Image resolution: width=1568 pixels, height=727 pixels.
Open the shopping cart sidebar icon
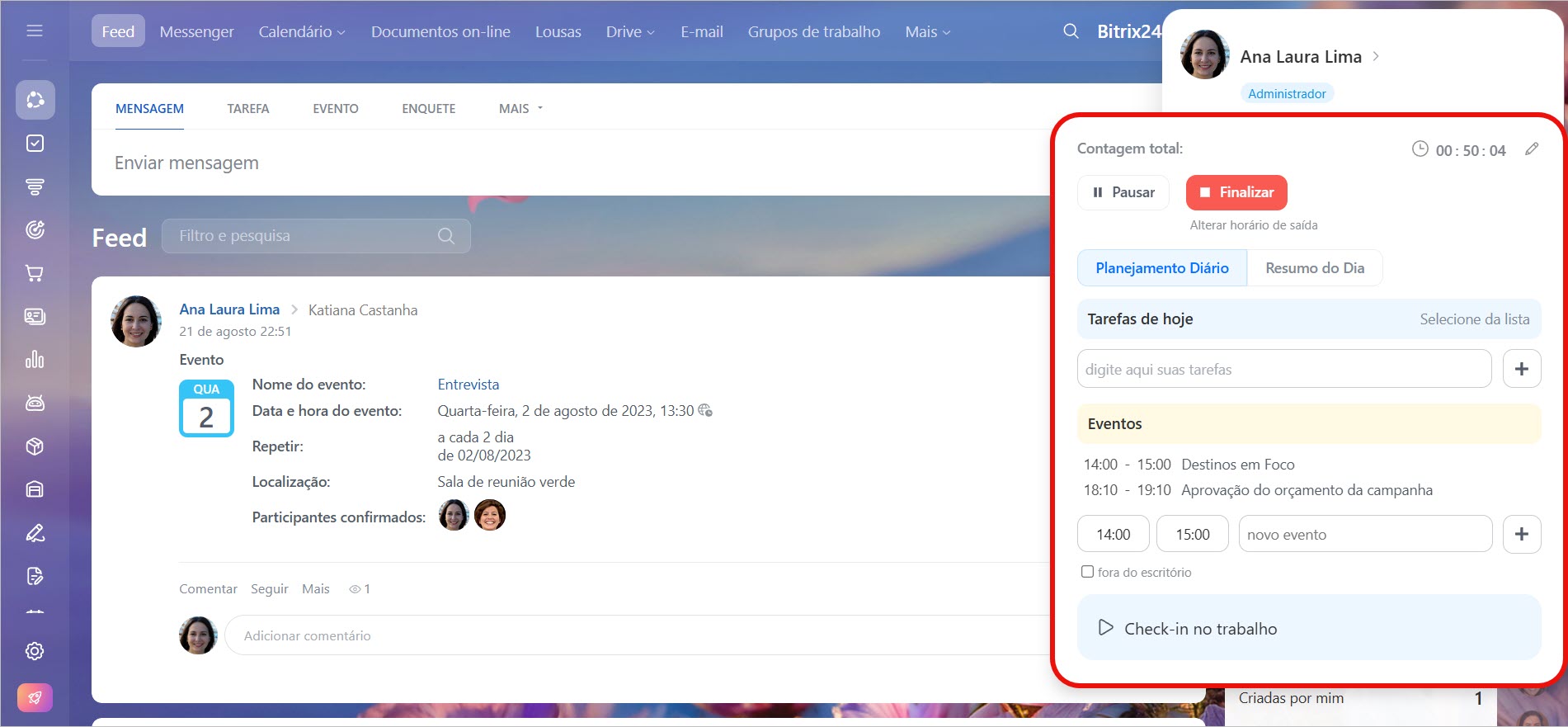[x=35, y=273]
